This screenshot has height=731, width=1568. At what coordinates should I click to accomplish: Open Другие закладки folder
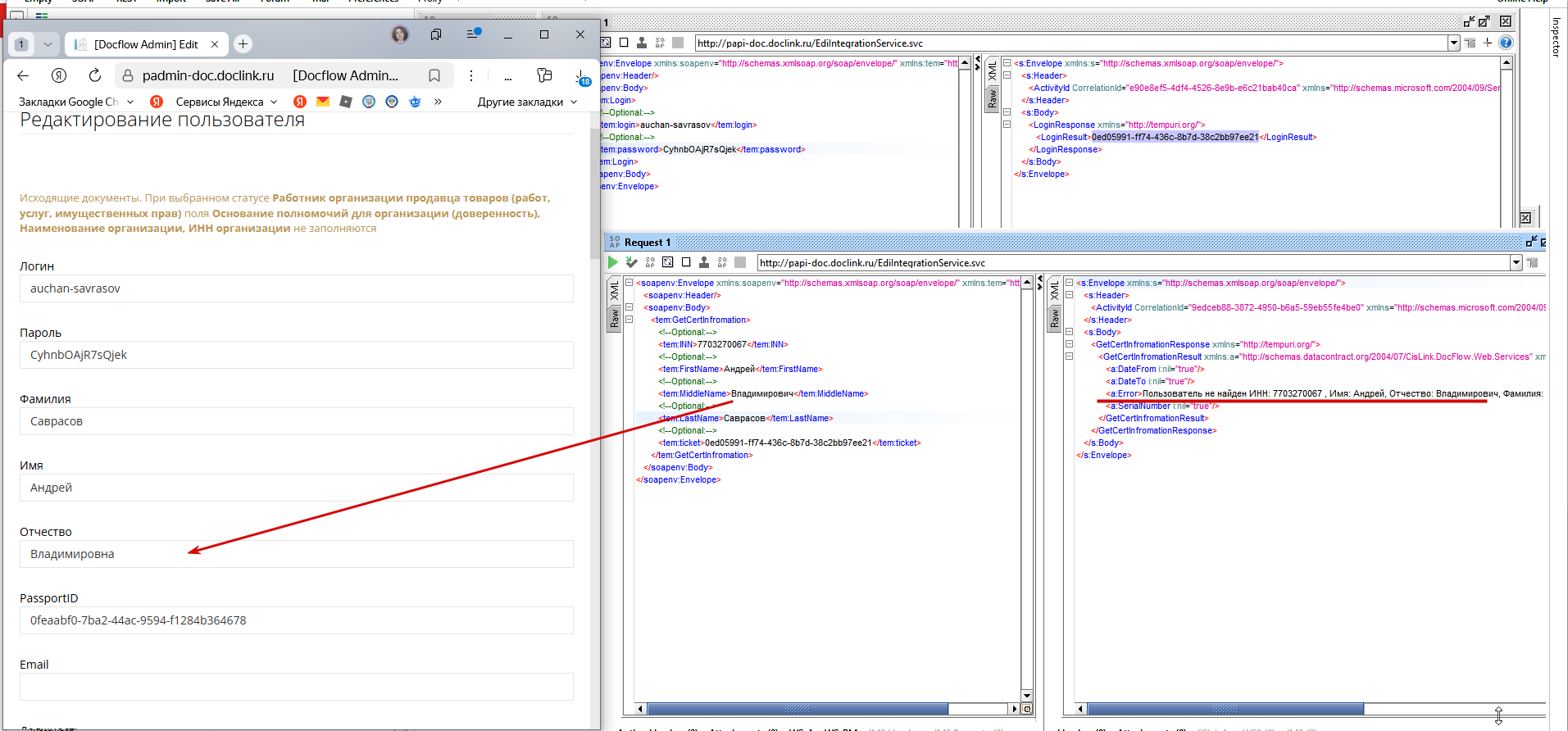[x=528, y=102]
